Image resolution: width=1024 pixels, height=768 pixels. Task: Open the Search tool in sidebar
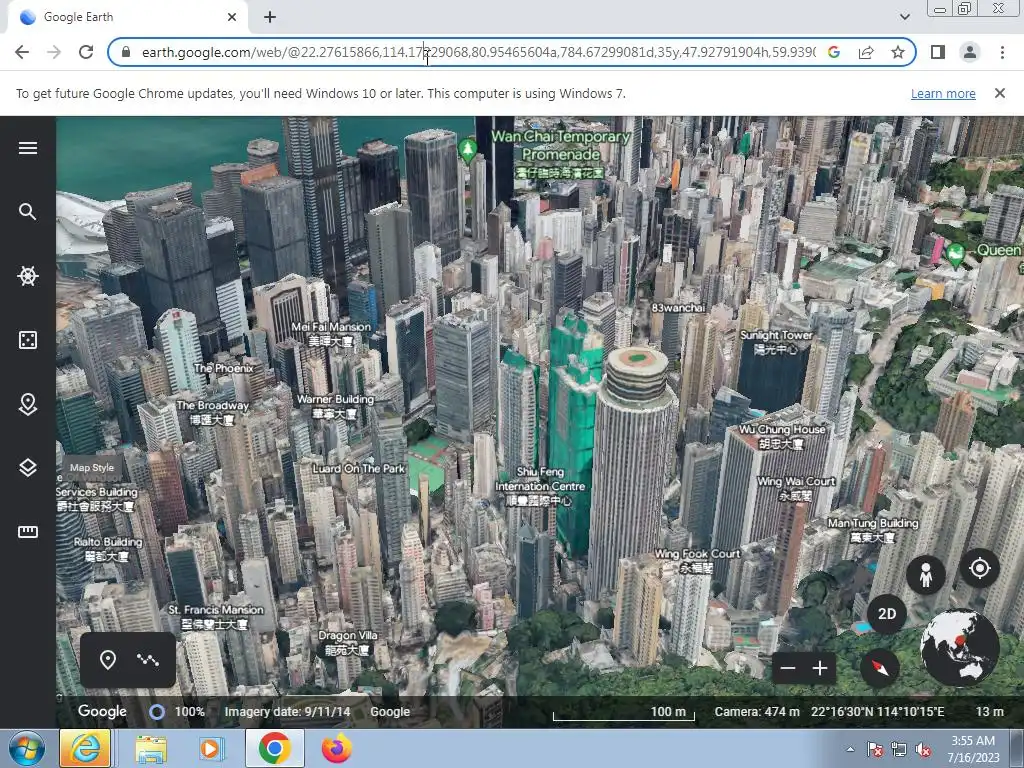point(27,212)
